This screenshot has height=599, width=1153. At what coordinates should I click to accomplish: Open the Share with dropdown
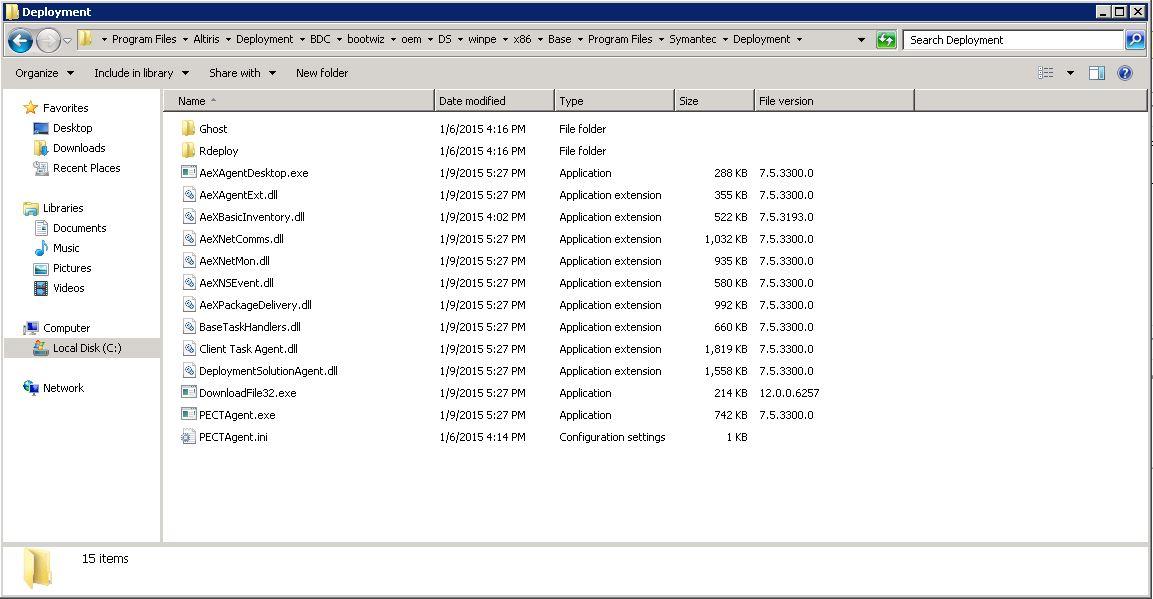[x=242, y=73]
